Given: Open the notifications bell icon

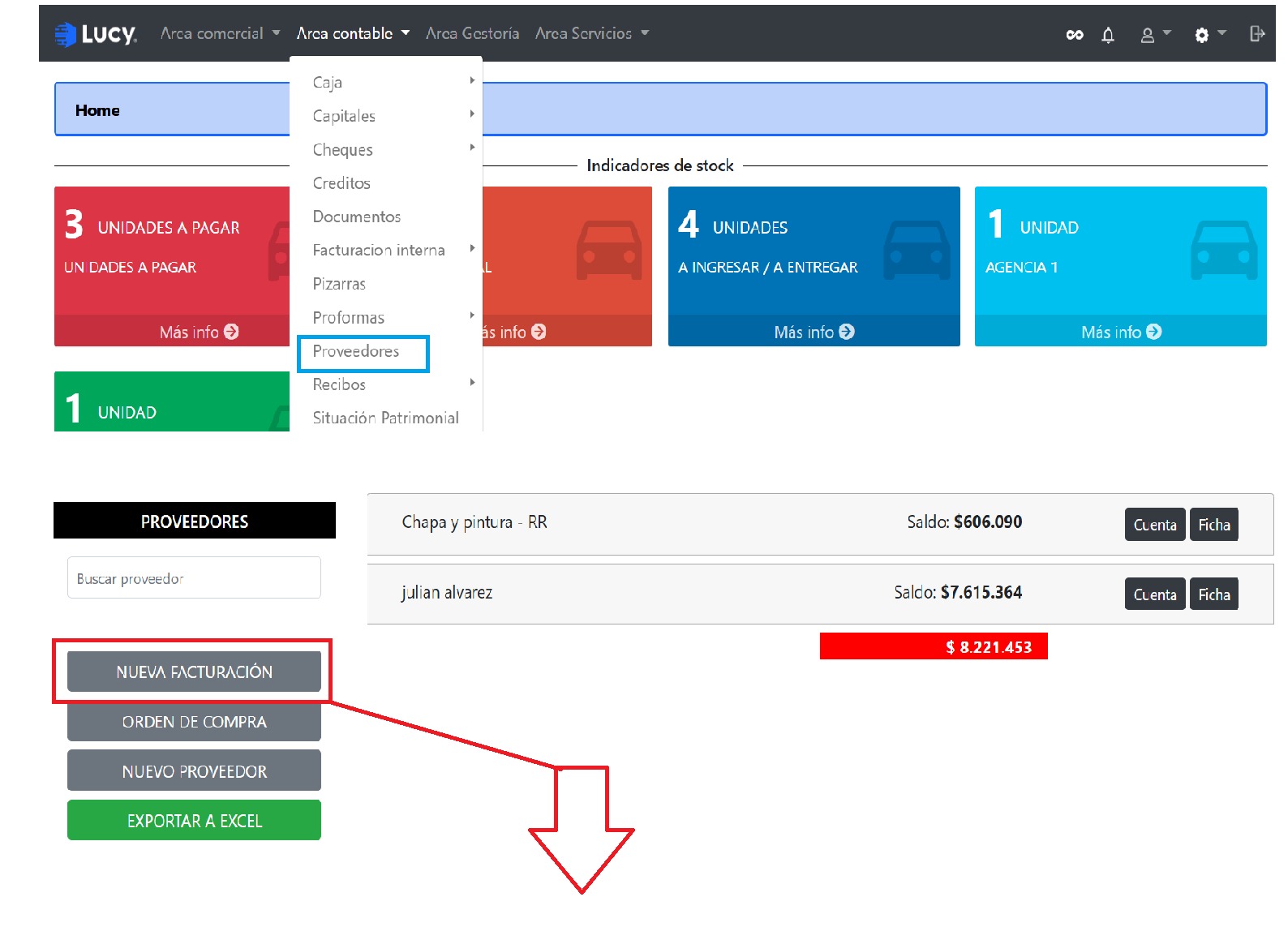Looking at the screenshot, I should point(1108,35).
